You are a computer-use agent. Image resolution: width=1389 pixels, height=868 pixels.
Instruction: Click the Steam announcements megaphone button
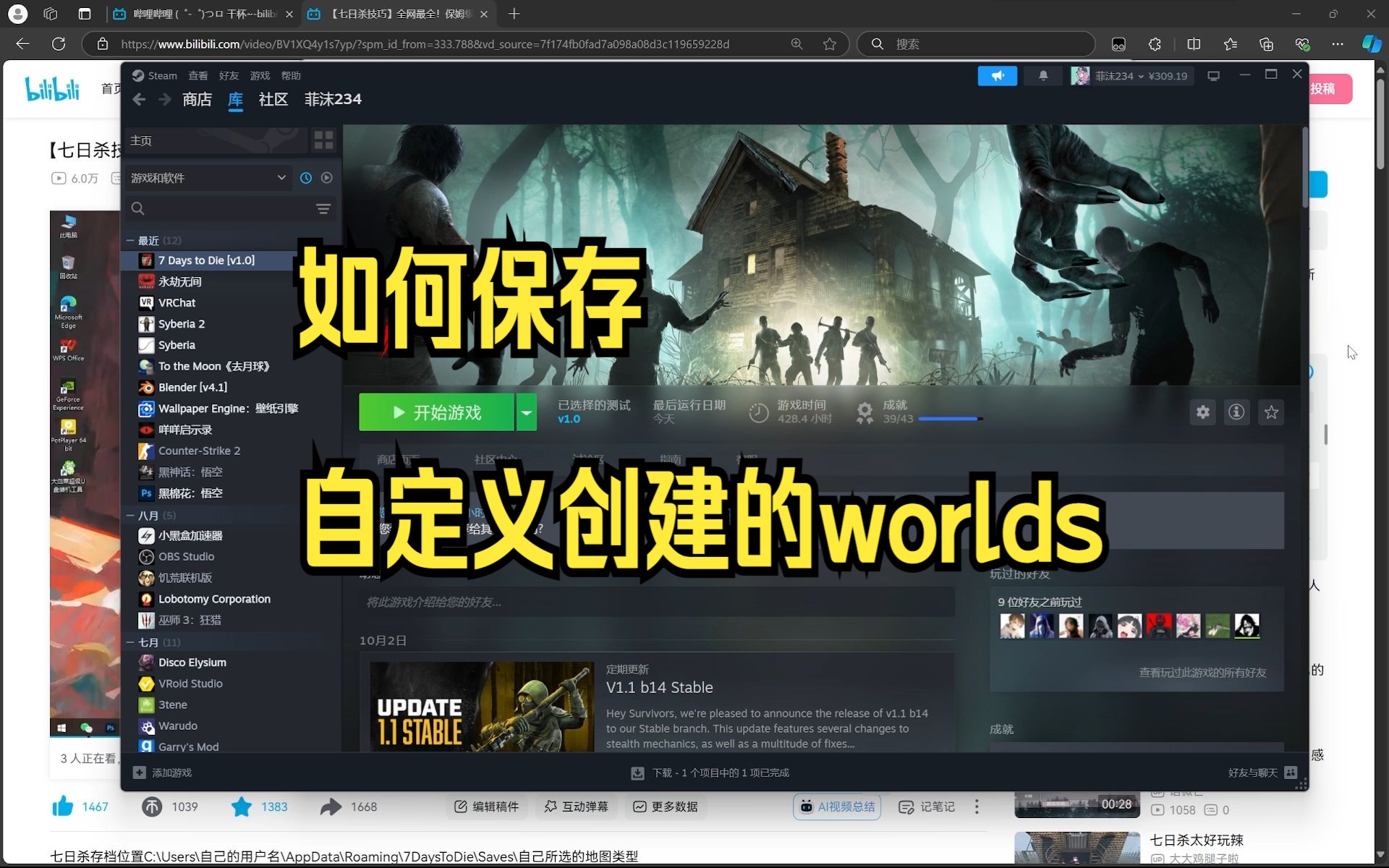(997, 76)
